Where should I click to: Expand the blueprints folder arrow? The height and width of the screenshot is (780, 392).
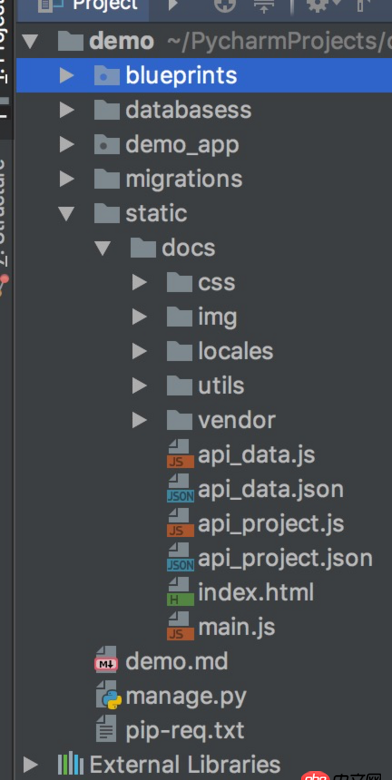67,76
